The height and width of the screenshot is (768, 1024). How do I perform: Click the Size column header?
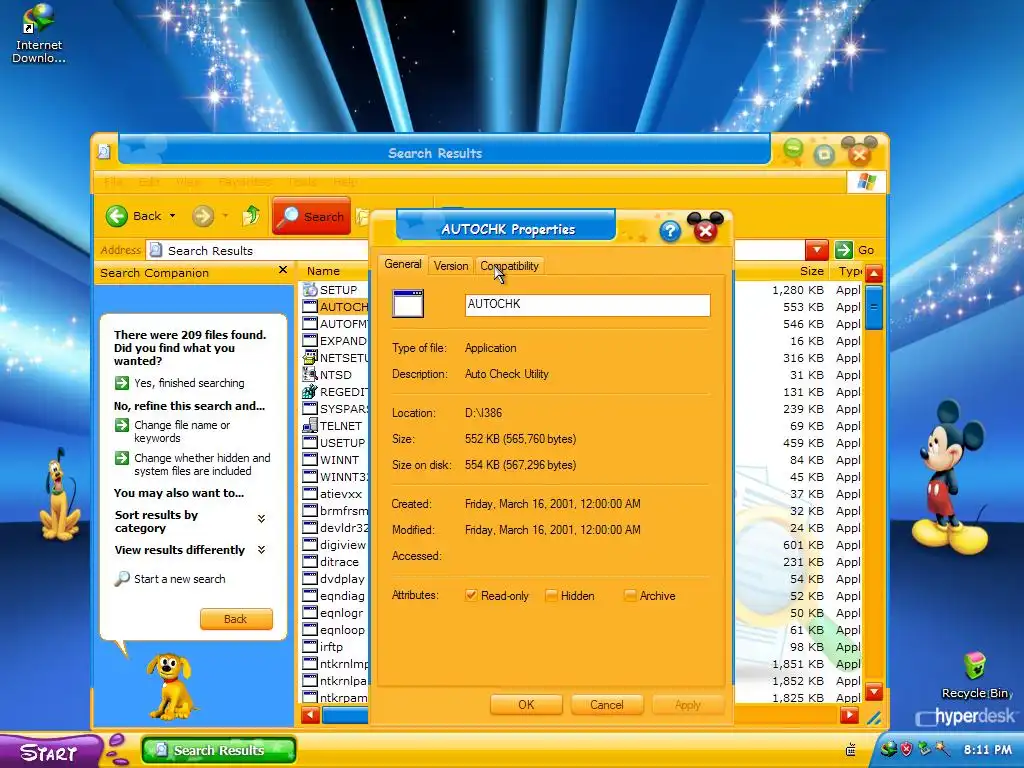(811, 271)
